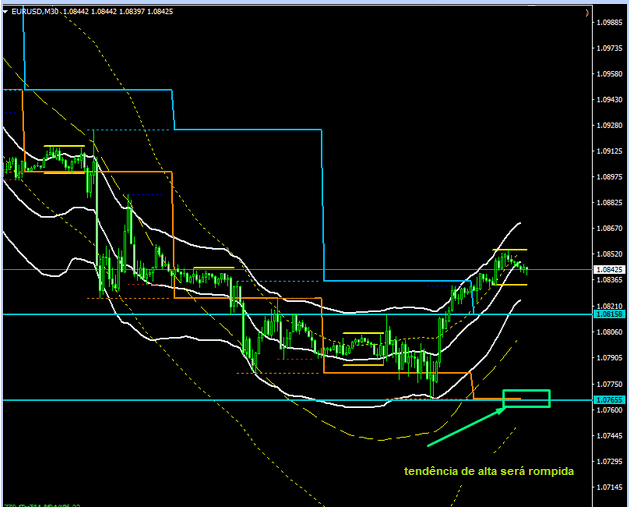Select the green rectangle drawing object
Viewport: 629px width, 507px height.
527,398
